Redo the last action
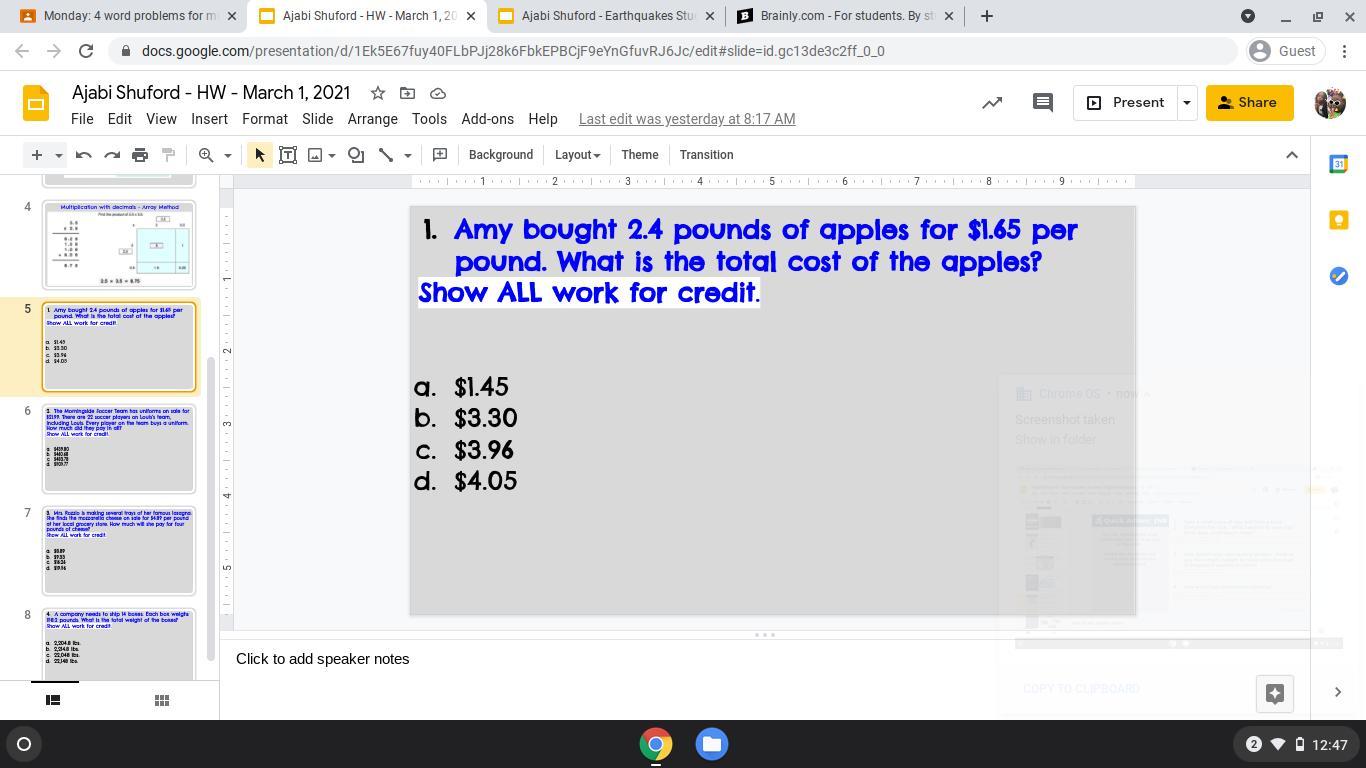 (112, 155)
